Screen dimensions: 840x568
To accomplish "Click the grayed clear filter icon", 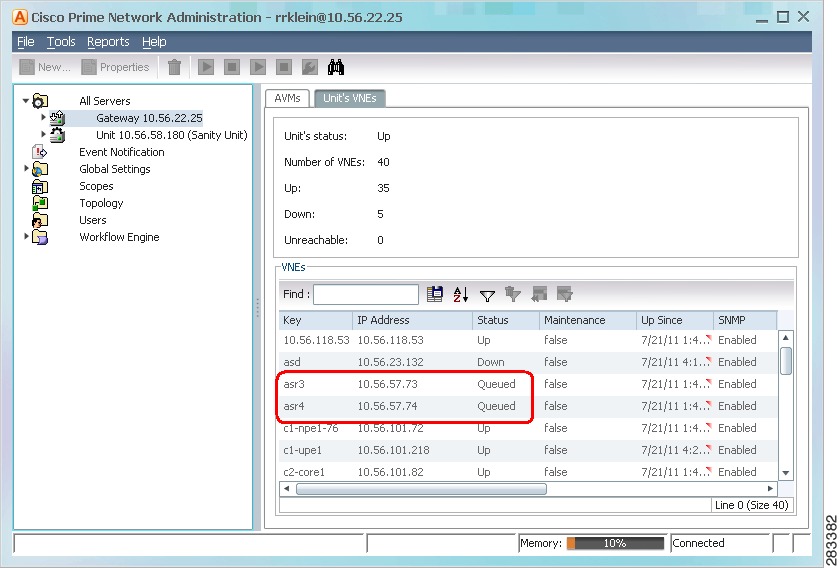I will coord(513,294).
